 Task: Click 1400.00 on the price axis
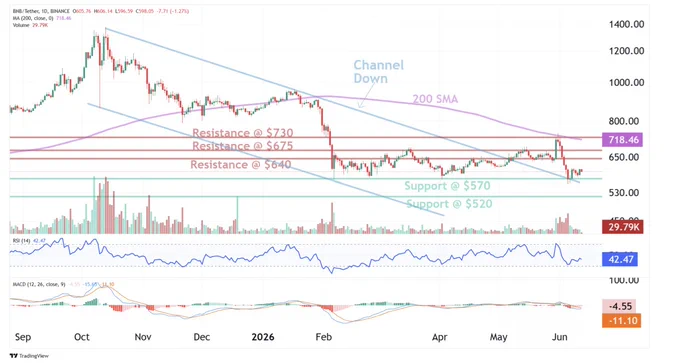(626, 25)
